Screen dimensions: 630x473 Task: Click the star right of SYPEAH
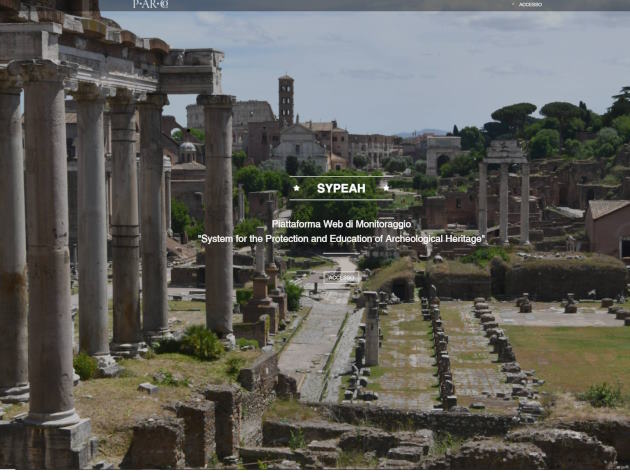pyautogui.click(x=386, y=188)
